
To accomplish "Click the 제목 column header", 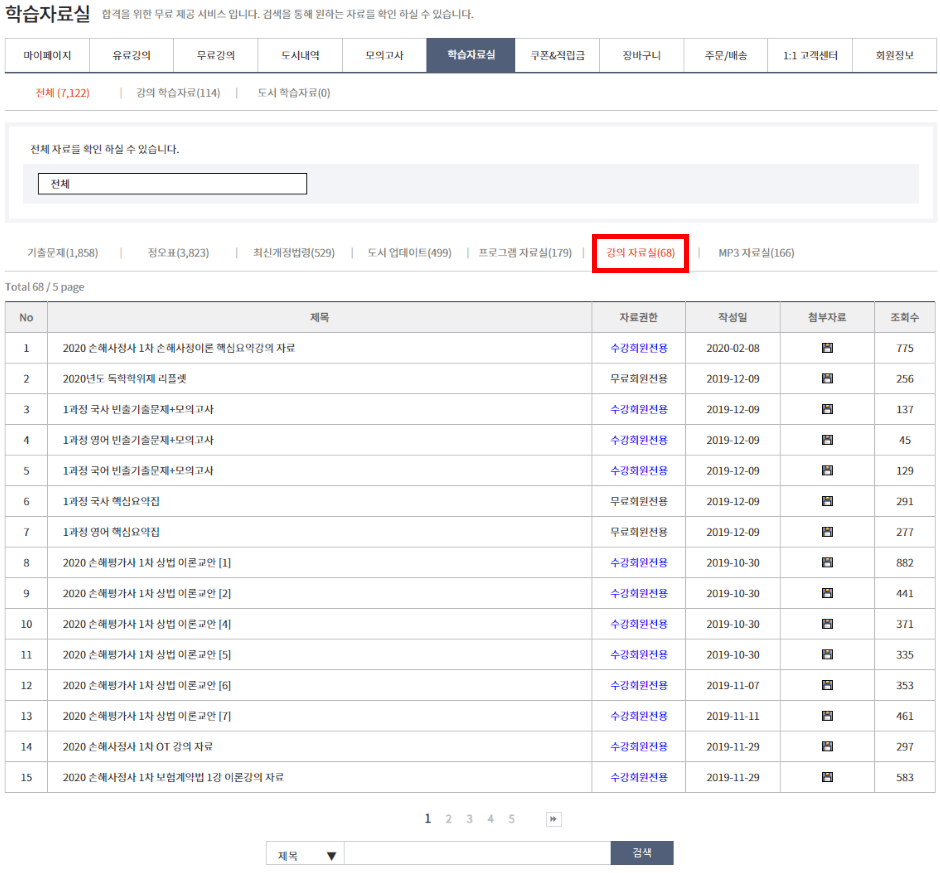I will click(x=320, y=317).
